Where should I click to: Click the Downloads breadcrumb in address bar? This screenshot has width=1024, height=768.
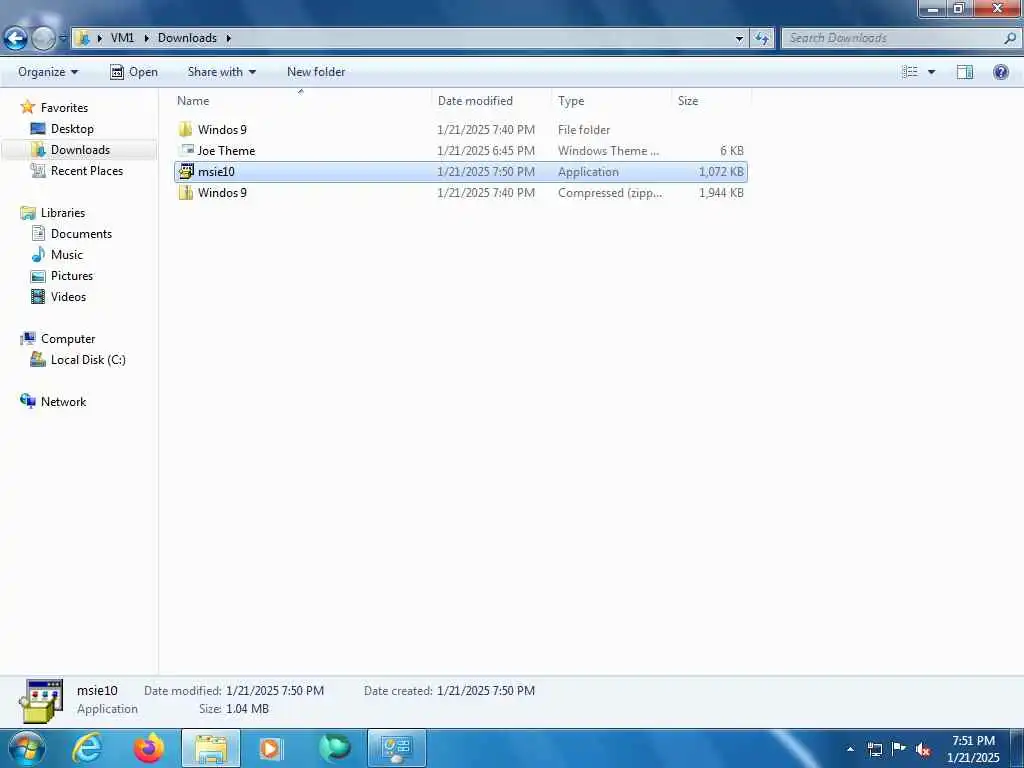point(187,38)
